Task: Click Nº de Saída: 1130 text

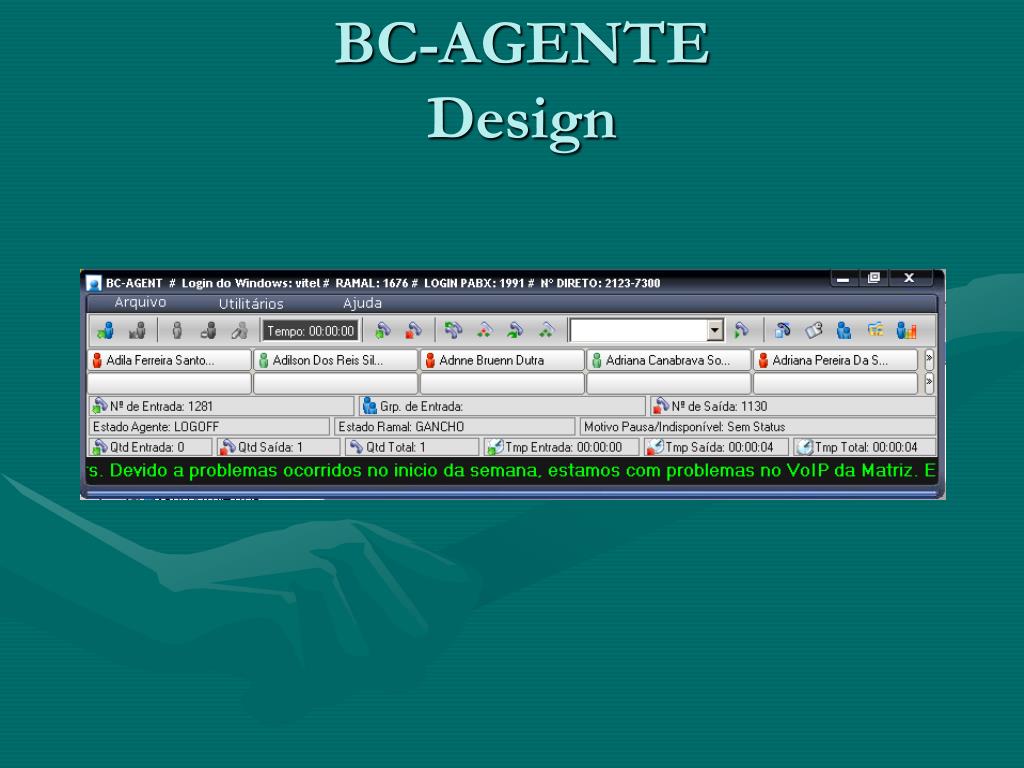Action: [x=720, y=406]
